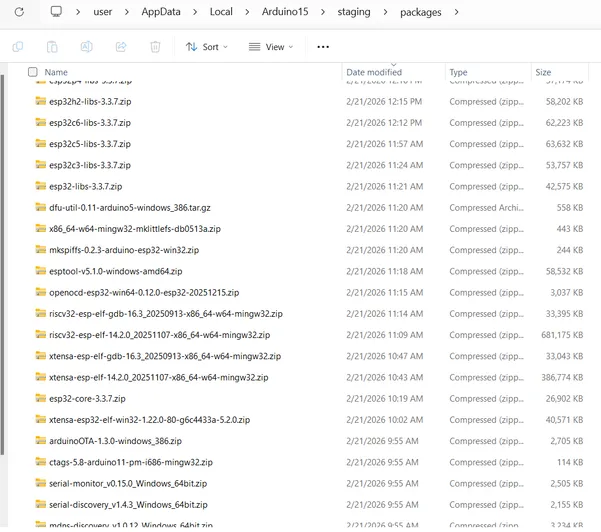Click size value 3,037 KB
Screen dimensions: 601x532
tap(567, 292)
